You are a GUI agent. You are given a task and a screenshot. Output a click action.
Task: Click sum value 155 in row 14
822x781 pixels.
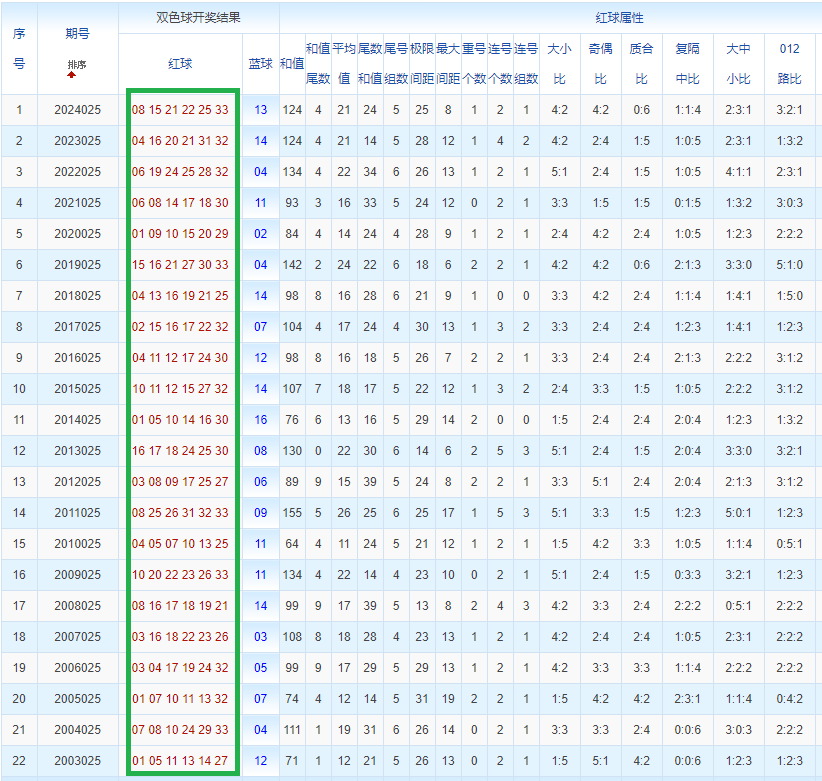292,513
